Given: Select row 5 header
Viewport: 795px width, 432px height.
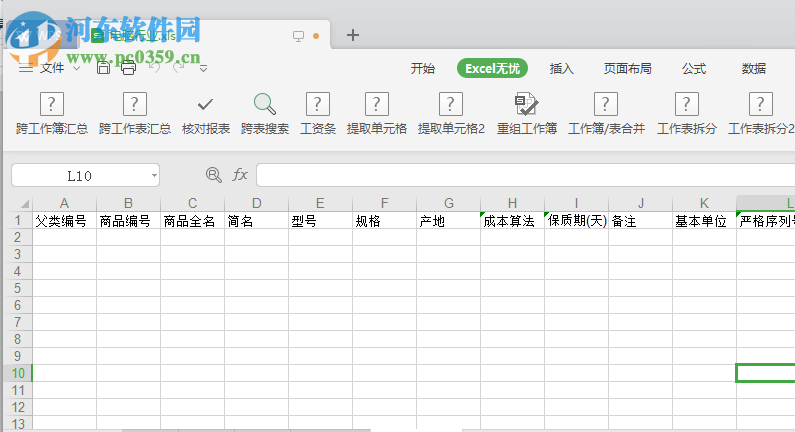Looking at the screenshot, I should (18, 288).
